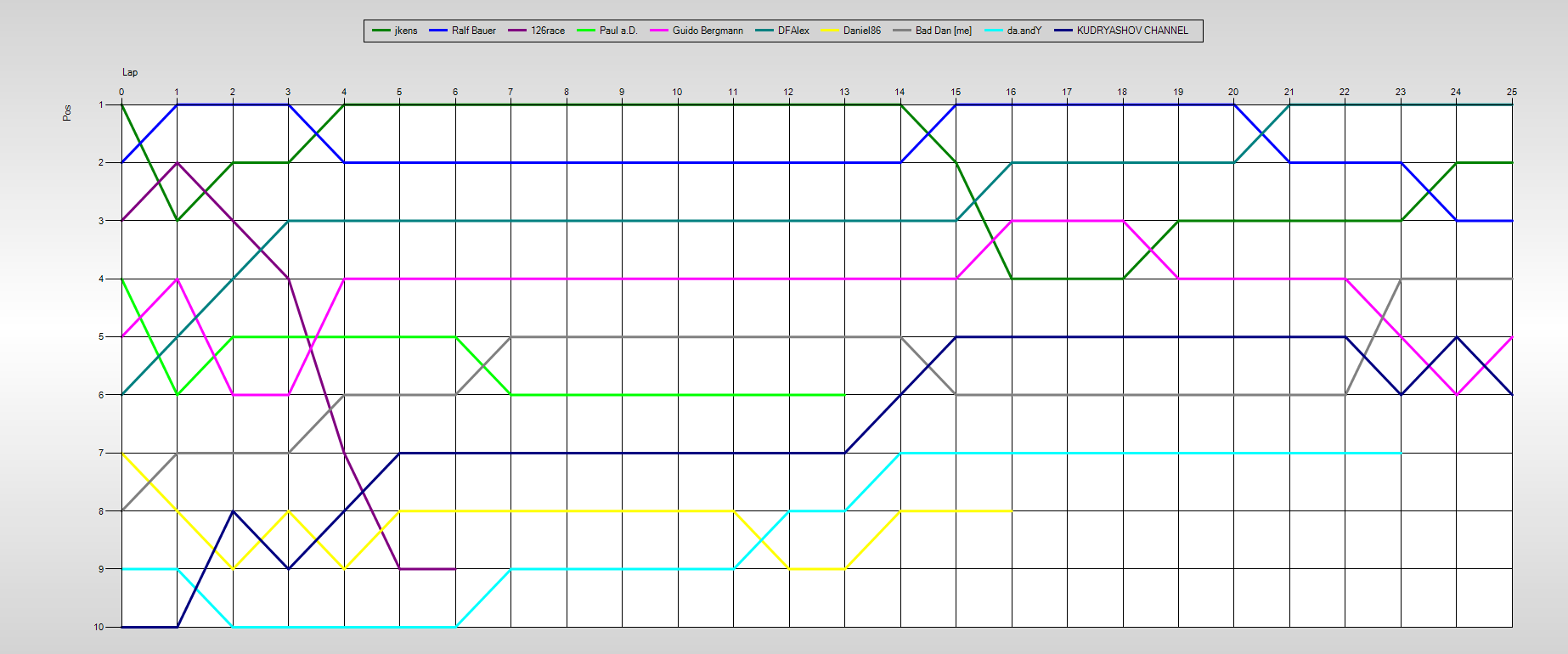
Task: Select the DFAlex legend label
Action: (793, 31)
